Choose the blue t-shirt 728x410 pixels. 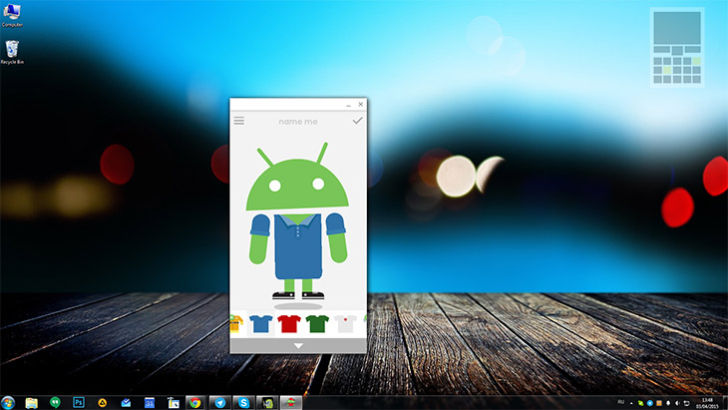[x=261, y=324]
